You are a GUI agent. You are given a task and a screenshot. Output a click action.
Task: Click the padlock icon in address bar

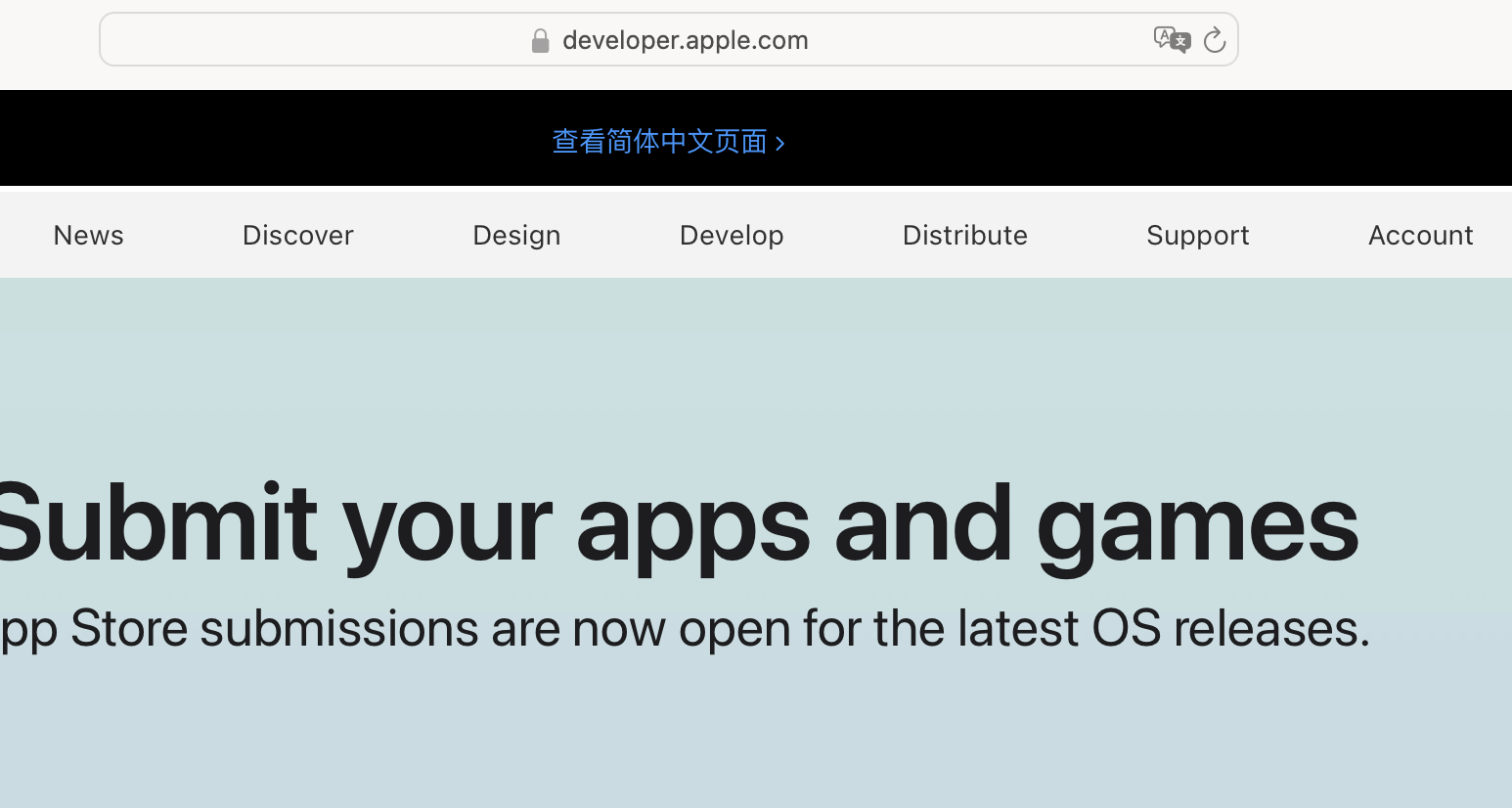pyautogui.click(x=540, y=40)
